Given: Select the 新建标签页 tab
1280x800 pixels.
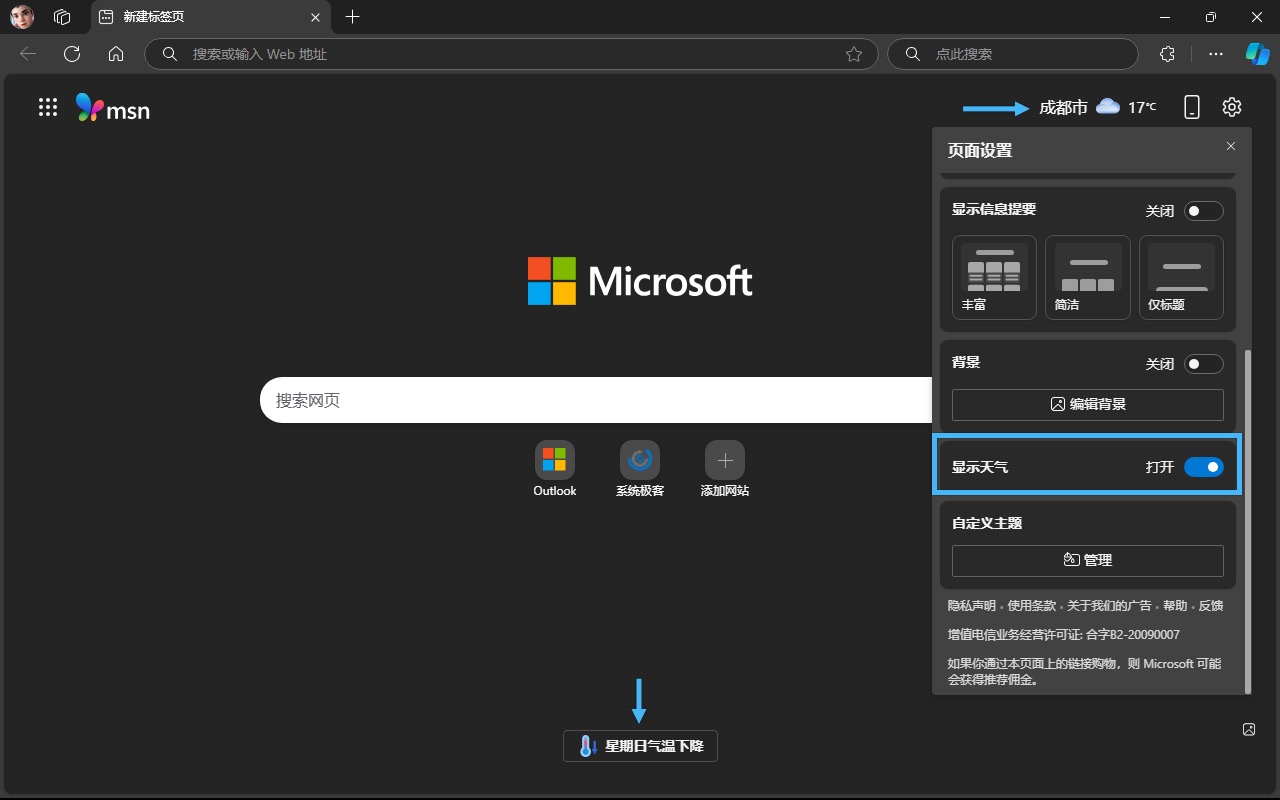Looking at the screenshot, I should tap(210, 17).
